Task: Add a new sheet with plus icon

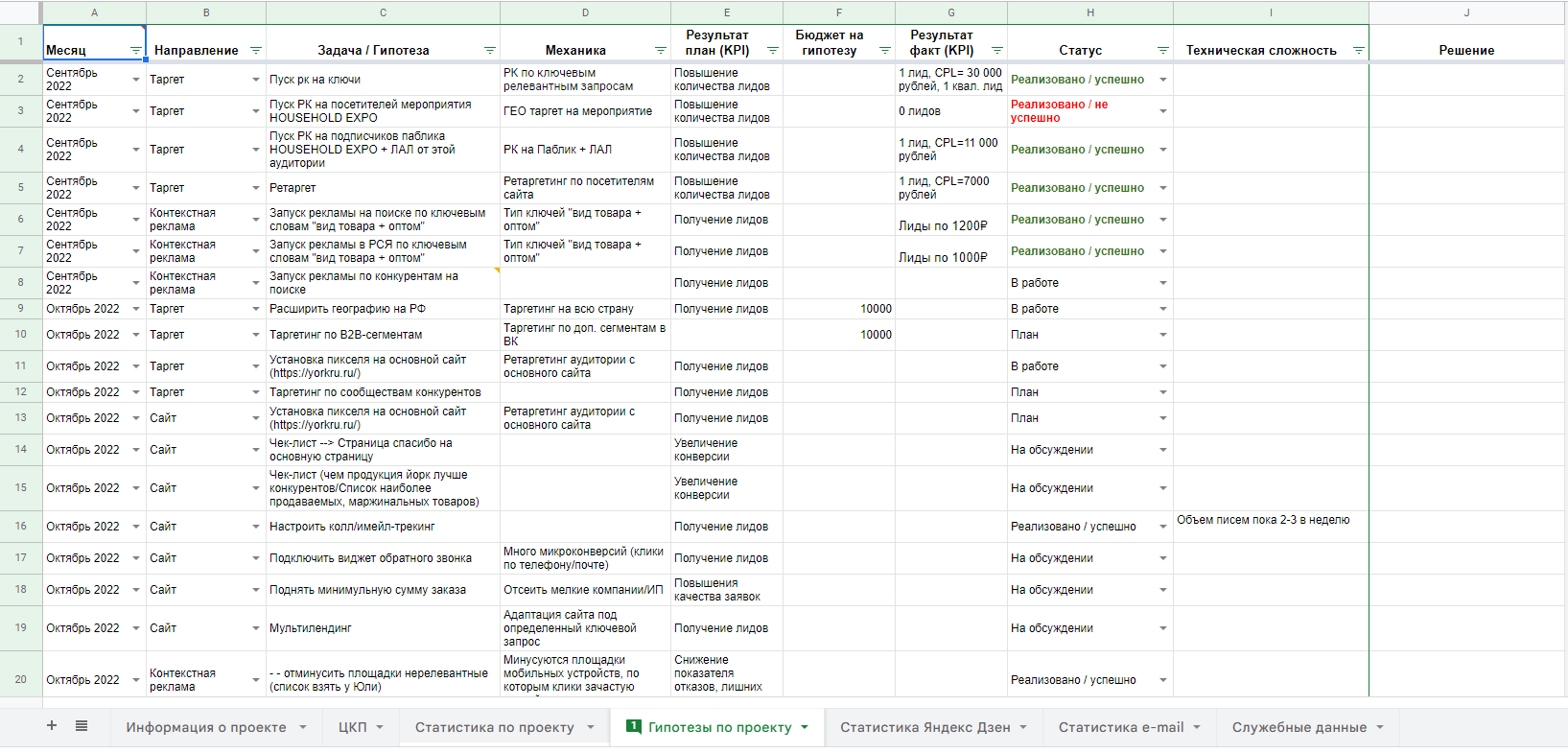Action: click(52, 726)
